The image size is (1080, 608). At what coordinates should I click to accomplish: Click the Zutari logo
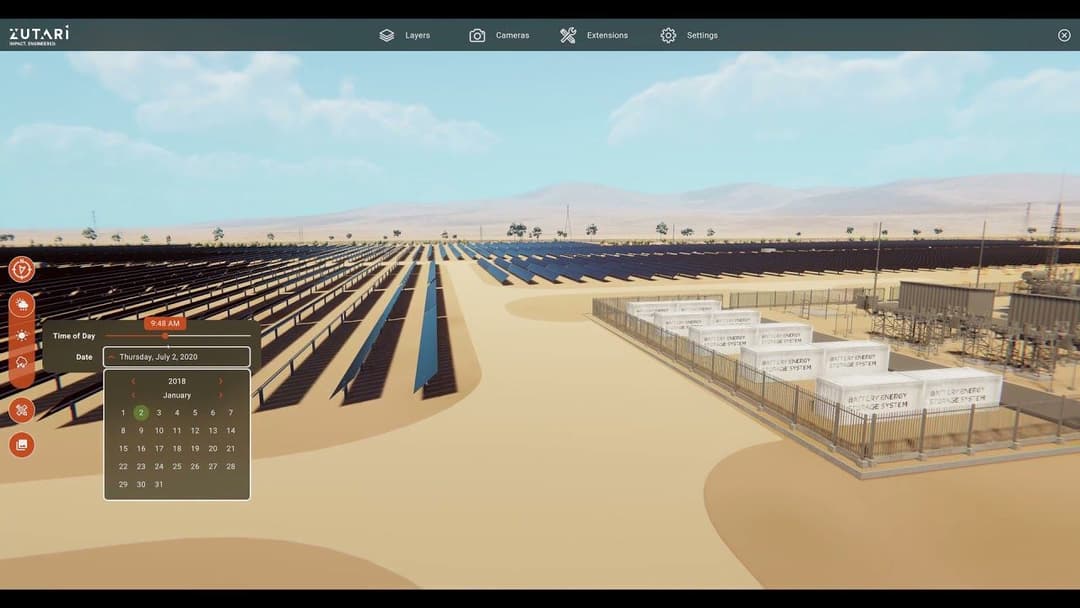[40, 33]
